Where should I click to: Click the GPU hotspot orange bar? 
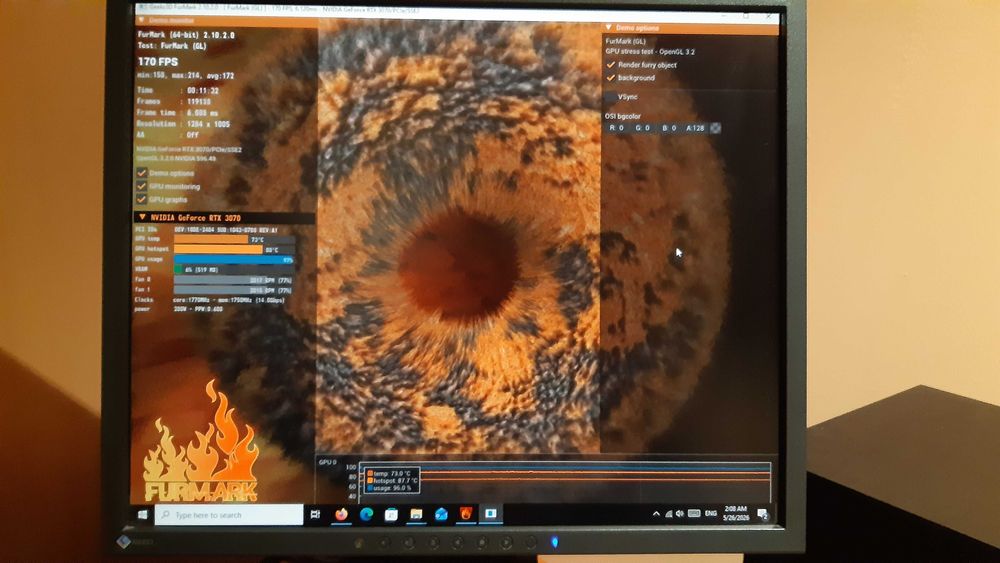[218, 250]
